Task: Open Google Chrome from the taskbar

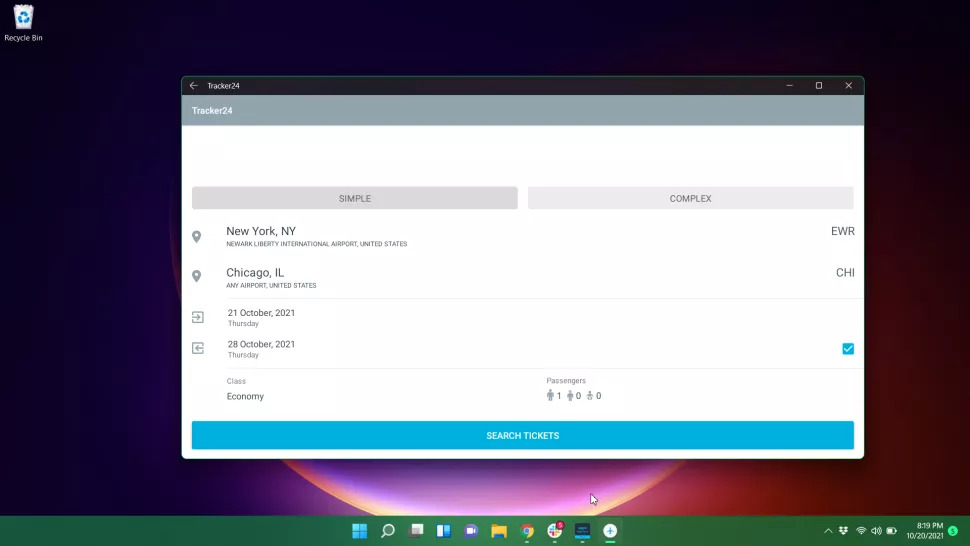Action: tap(527, 531)
